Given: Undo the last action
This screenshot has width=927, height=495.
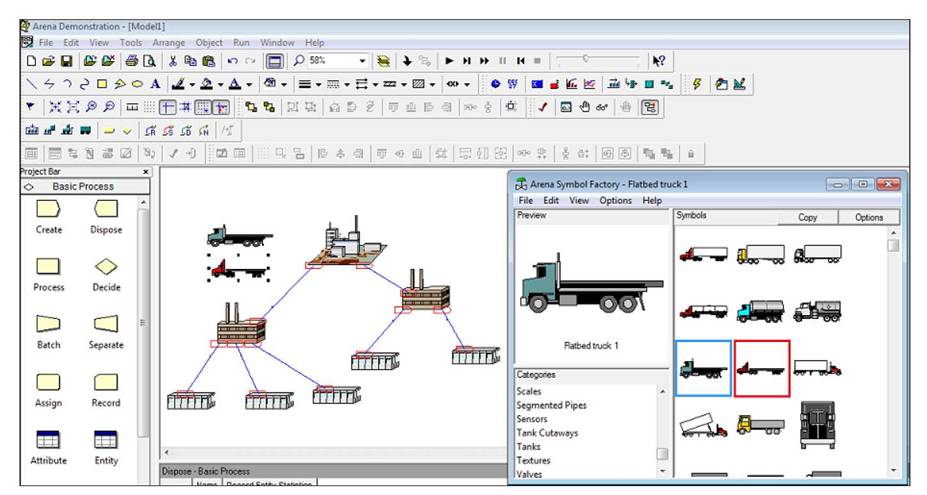Looking at the screenshot, I should pos(232,60).
